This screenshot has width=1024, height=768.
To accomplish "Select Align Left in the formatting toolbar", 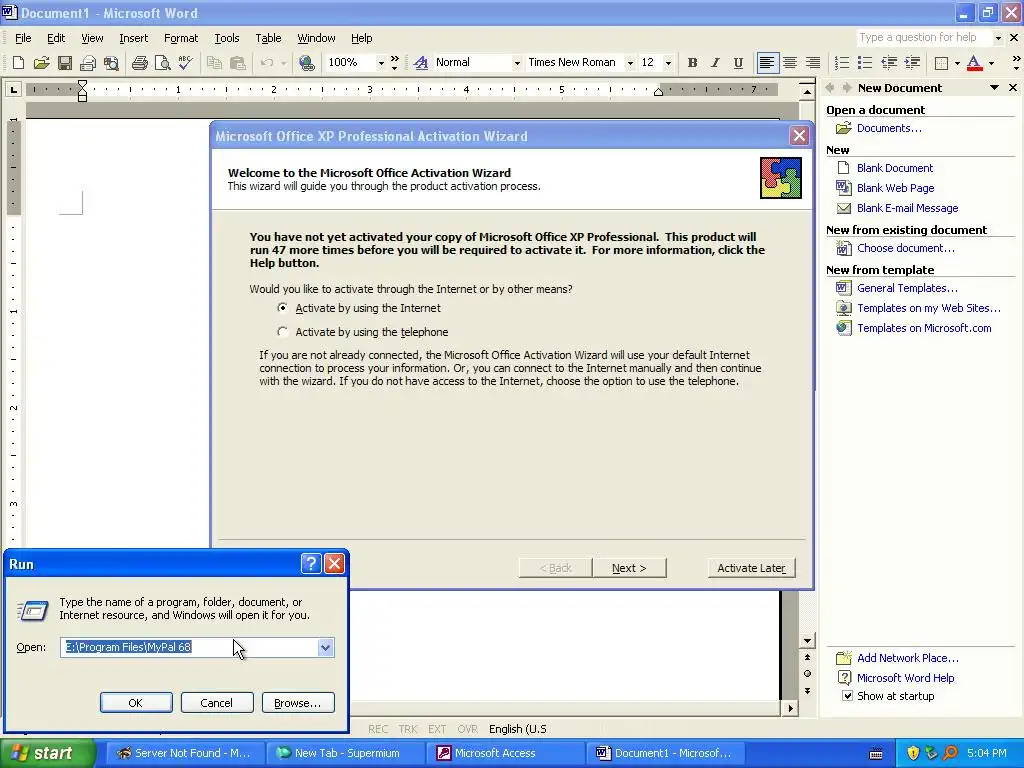I will pyautogui.click(x=767, y=63).
